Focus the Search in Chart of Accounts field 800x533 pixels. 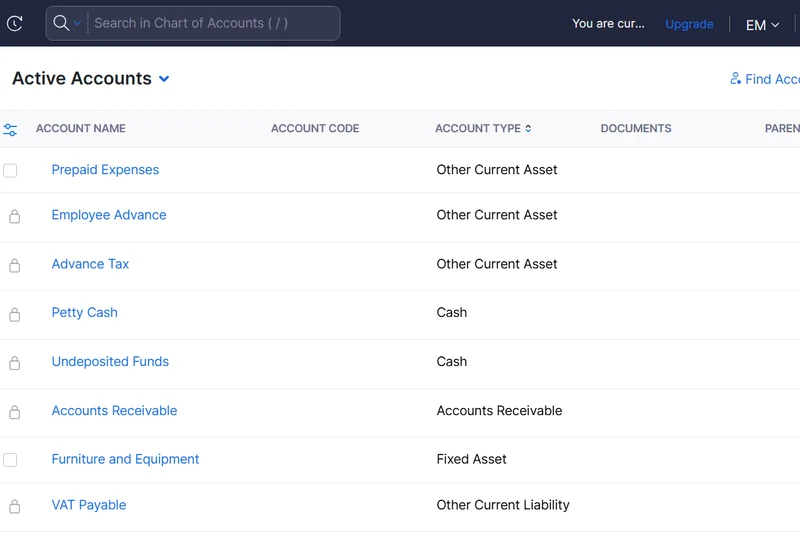pos(212,23)
